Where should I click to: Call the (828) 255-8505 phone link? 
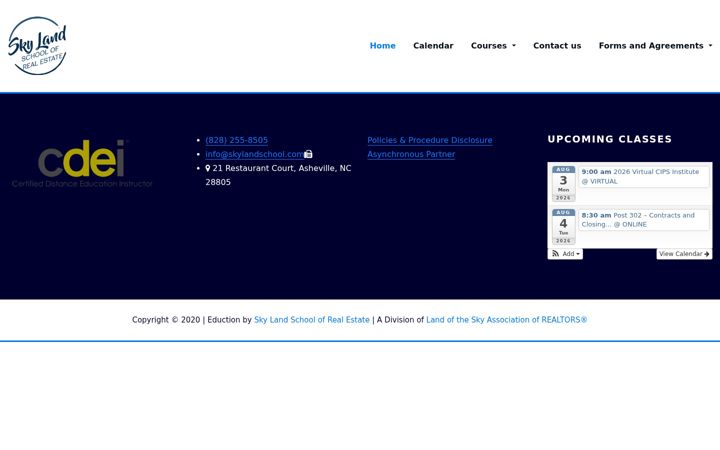236,141
